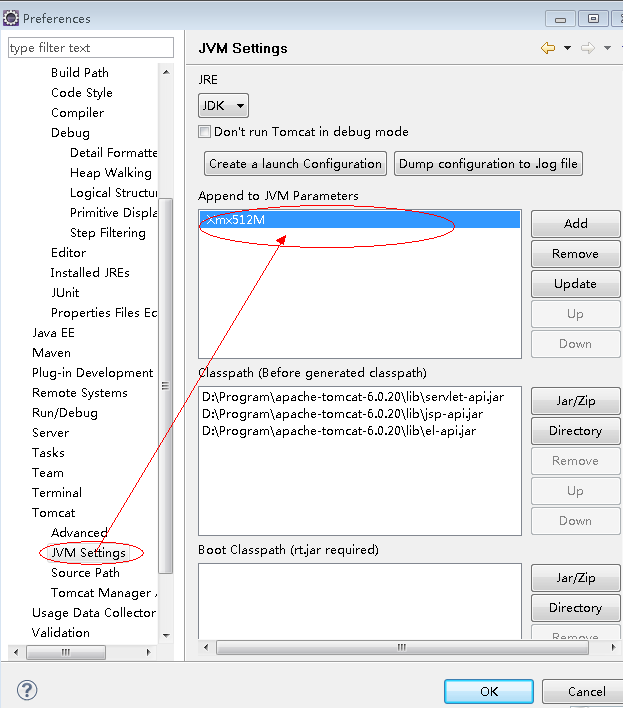Add a JVM parameter
This screenshot has height=708, width=623.
pos(576,224)
